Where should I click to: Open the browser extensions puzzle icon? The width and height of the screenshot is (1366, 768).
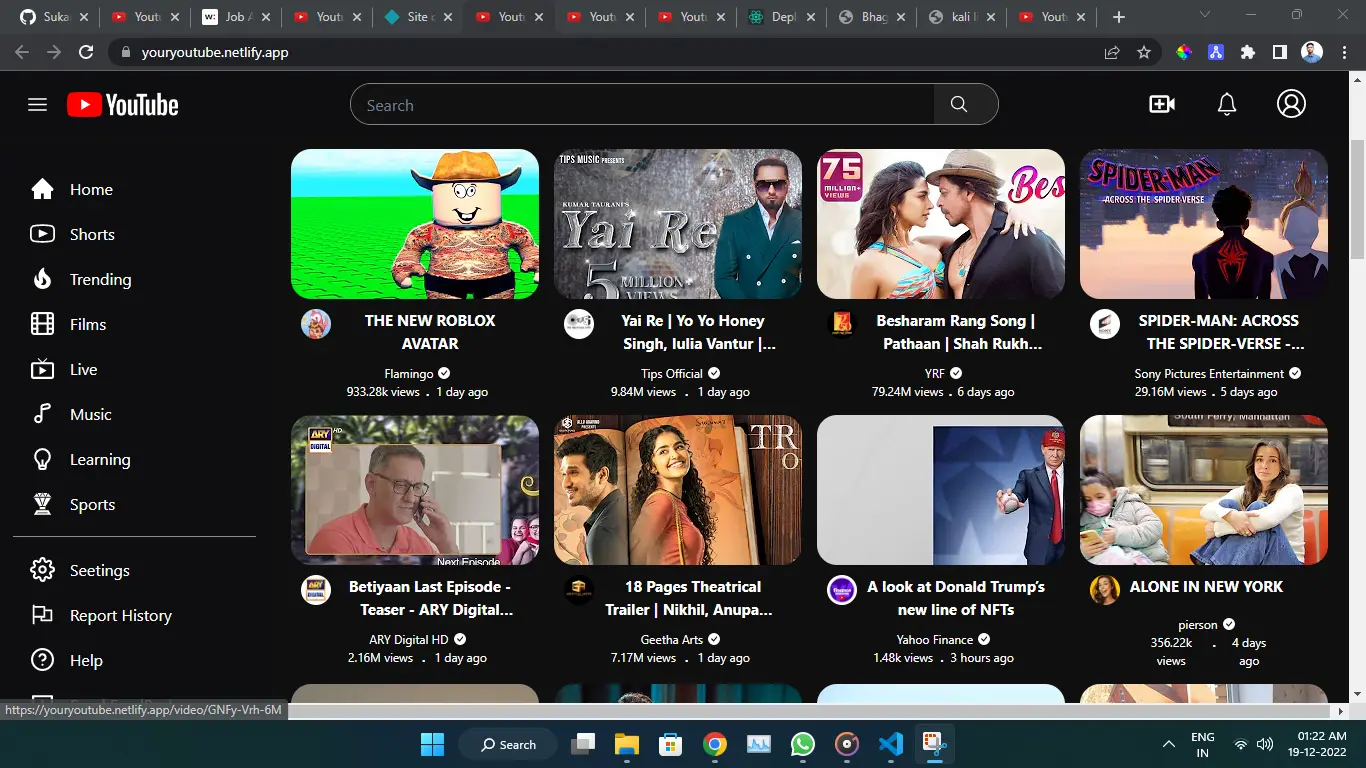pyautogui.click(x=1247, y=52)
